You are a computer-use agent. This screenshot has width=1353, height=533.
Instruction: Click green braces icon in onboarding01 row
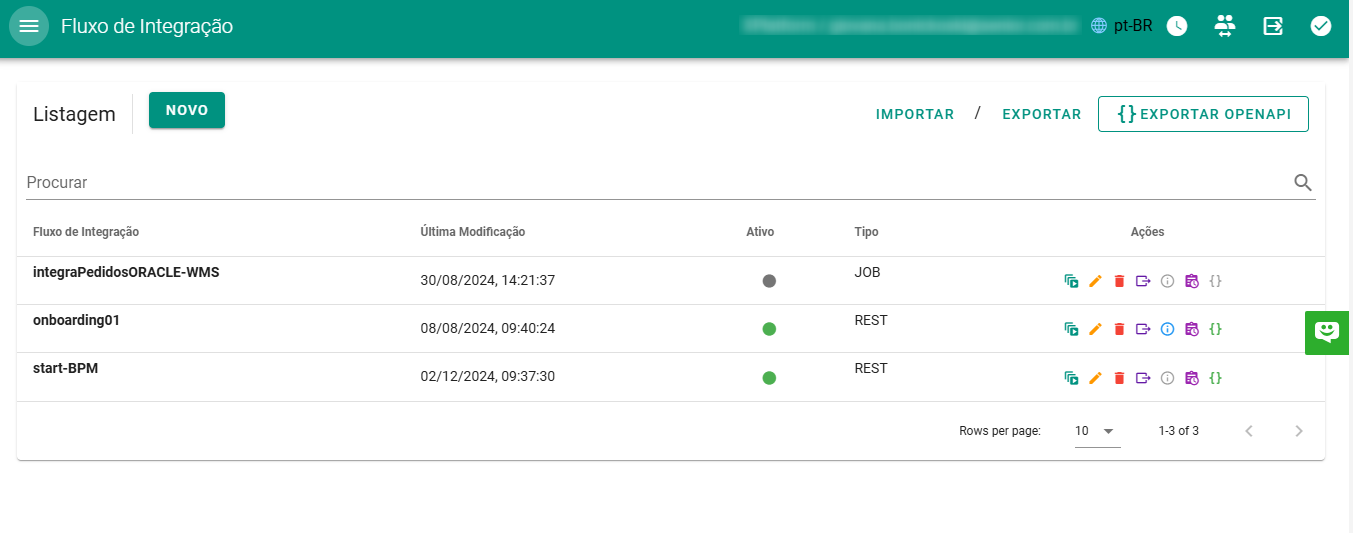coord(1216,329)
